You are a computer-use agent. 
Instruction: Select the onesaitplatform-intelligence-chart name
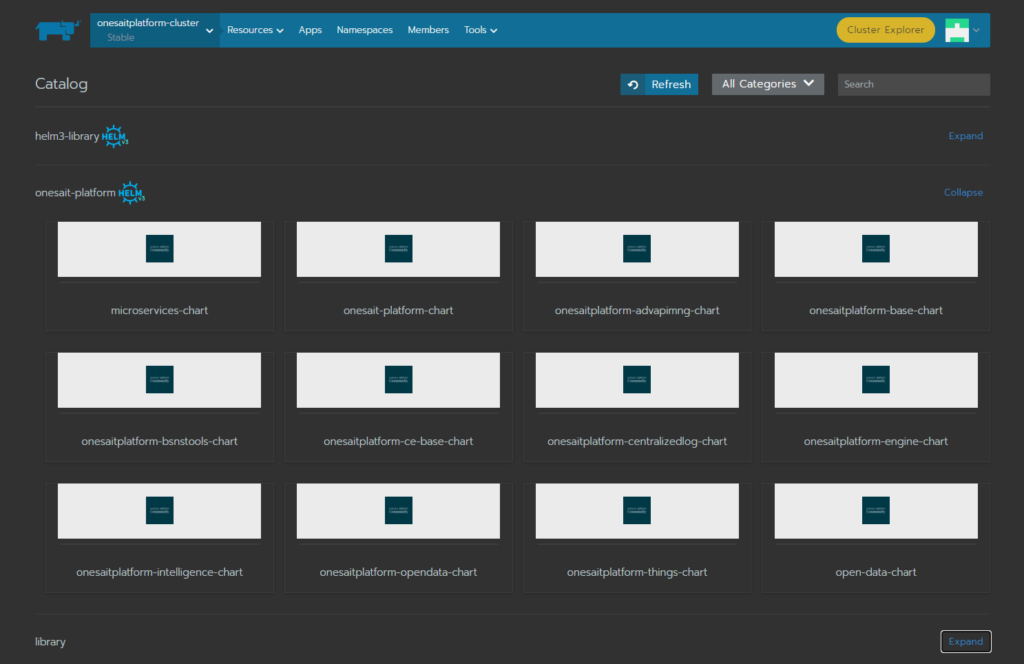159,573
